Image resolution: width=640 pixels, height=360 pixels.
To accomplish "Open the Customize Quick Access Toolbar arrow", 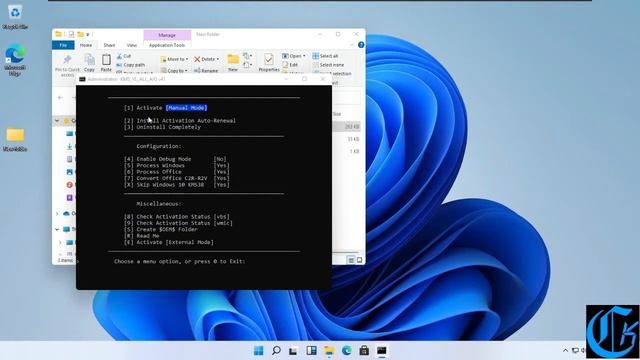I will [x=88, y=35].
